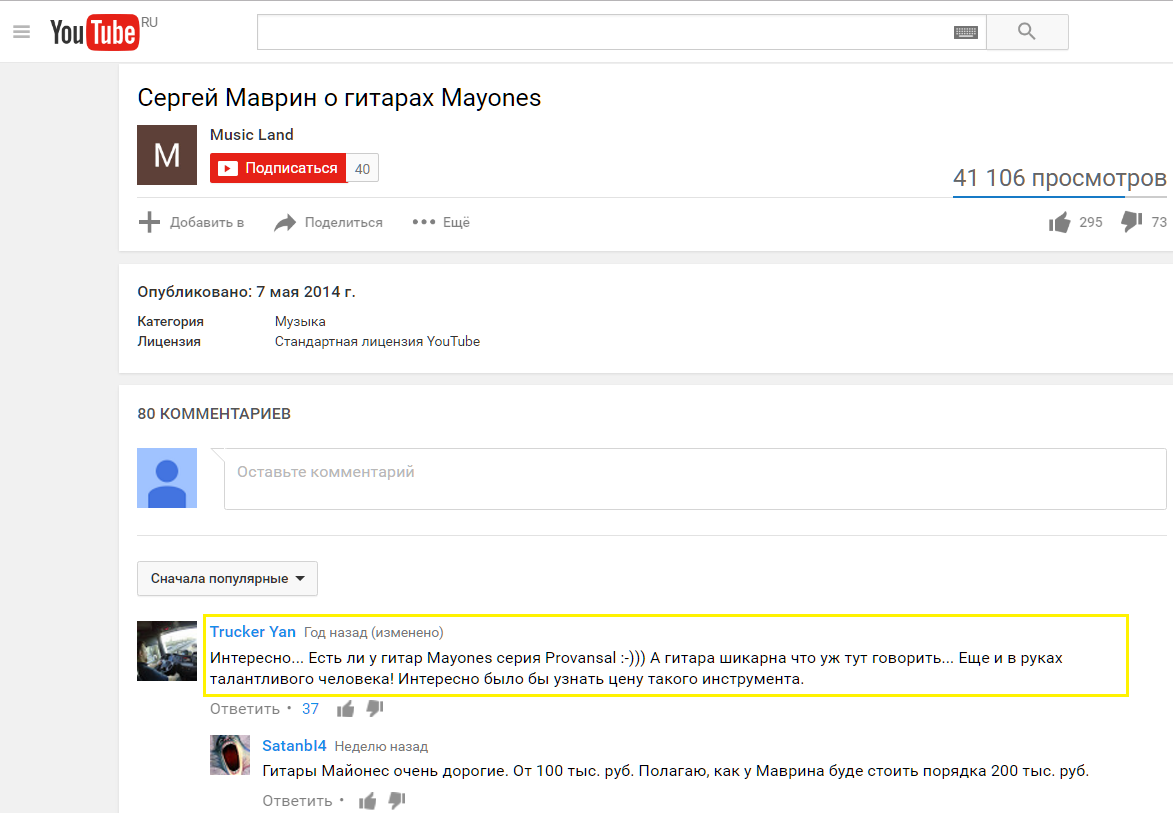
Task: Click the 80 КОММЕНТАРИЕВ heading
Action: [214, 414]
